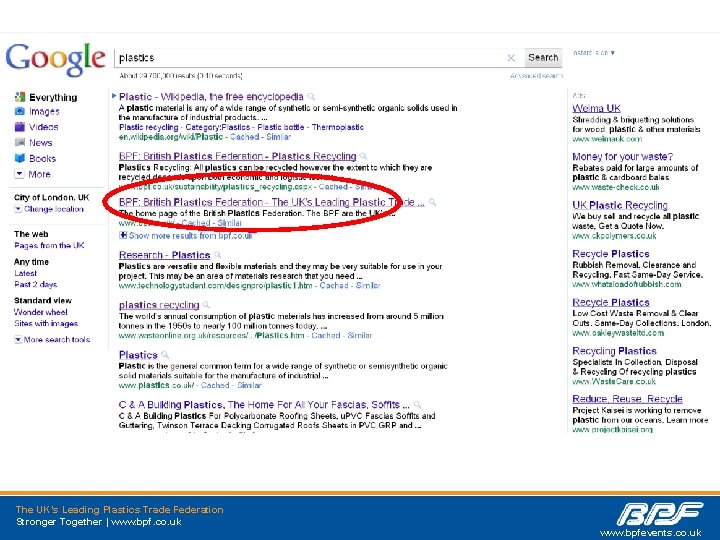Image resolution: width=720 pixels, height=540 pixels.
Task: Open plastics recycling result link
Action: pyautogui.click(x=159, y=305)
